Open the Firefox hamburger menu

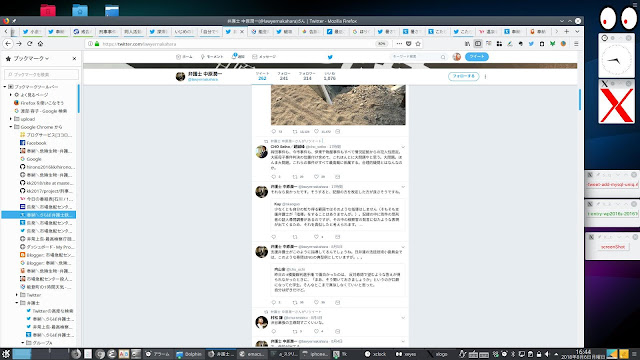pyautogui.click(x=576, y=44)
